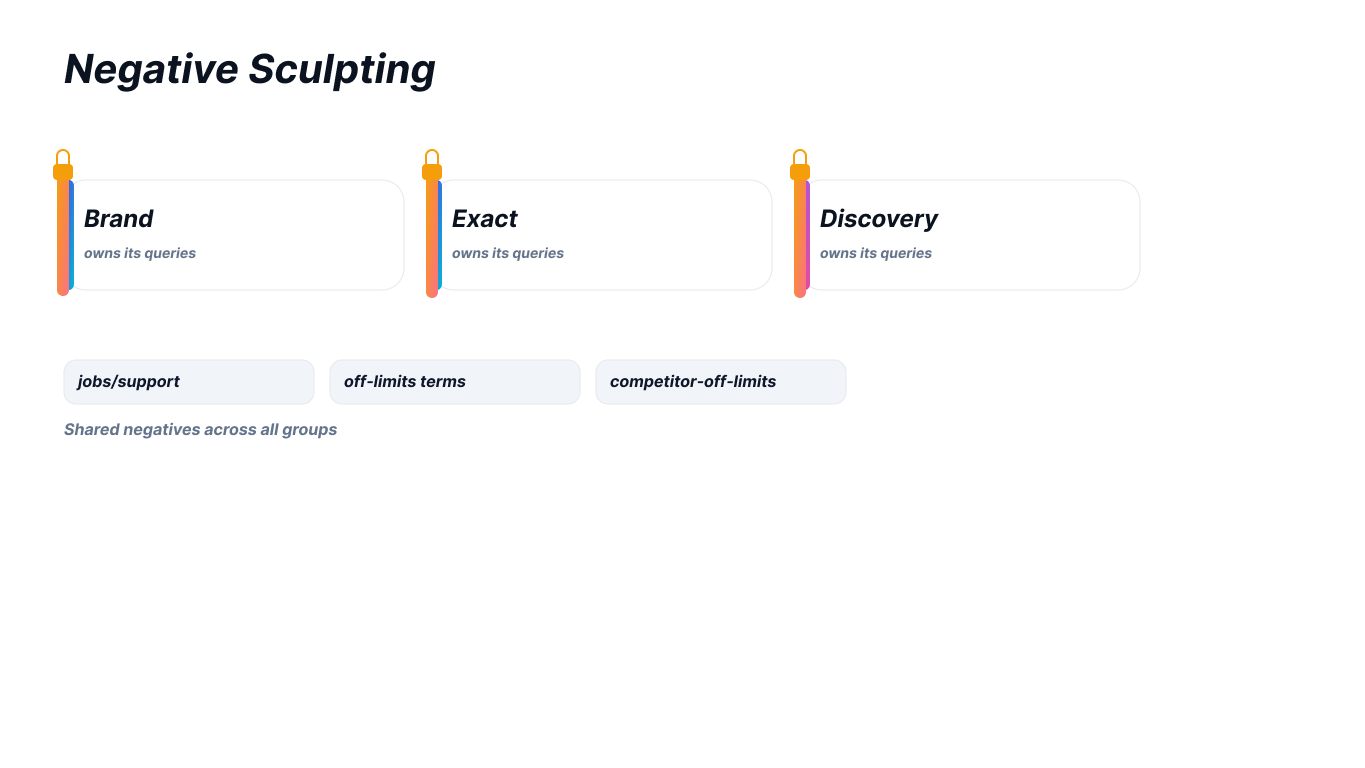Image resolution: width=1365 pixels, height=768 pixels.
Task: Click the blue accent strip on Exact card
Action: (440, 235)
